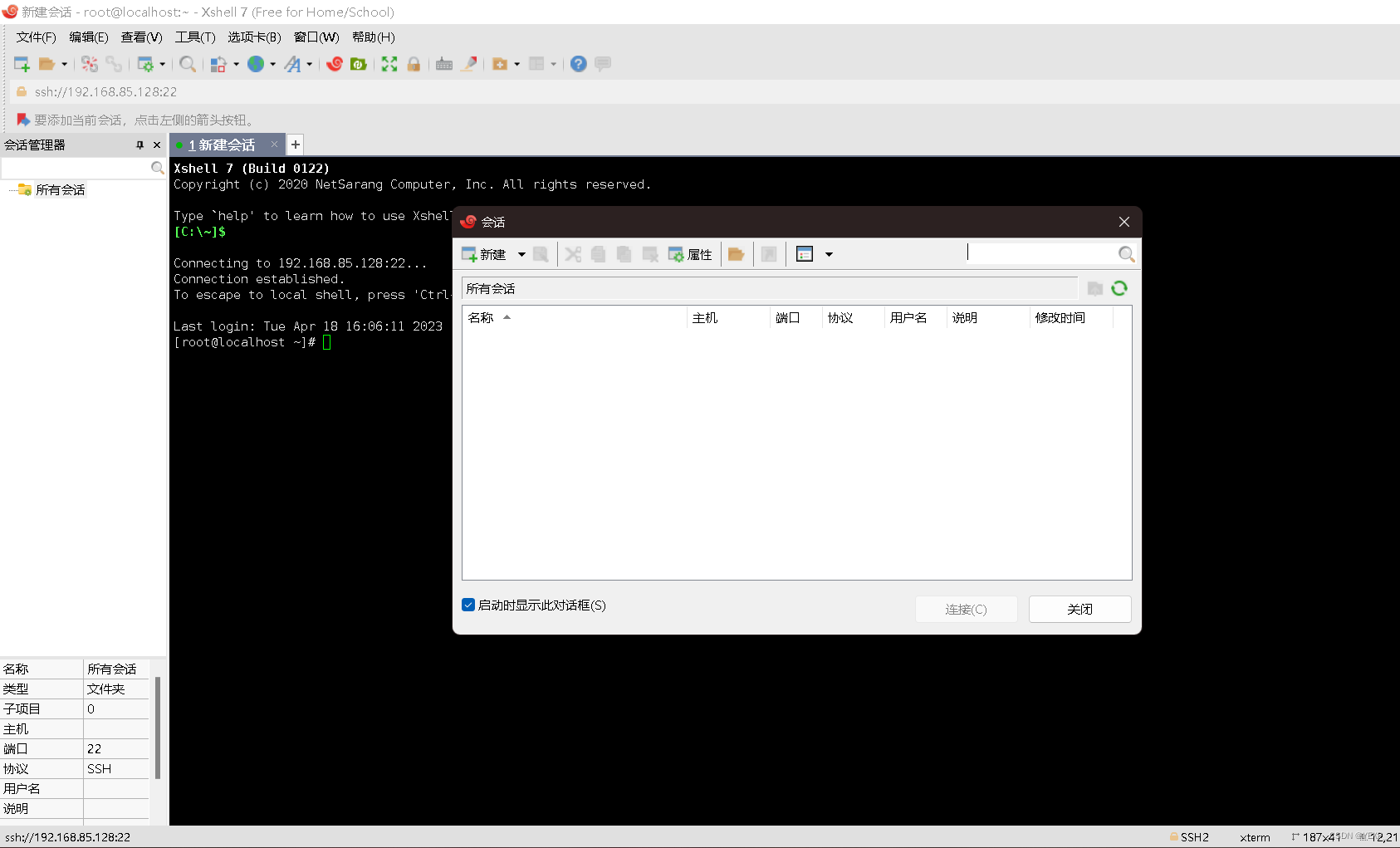1400x848 pixels.
Task: Refresh the session list in the dialog
Action: pyautogui.click(x=1120, y=288)
